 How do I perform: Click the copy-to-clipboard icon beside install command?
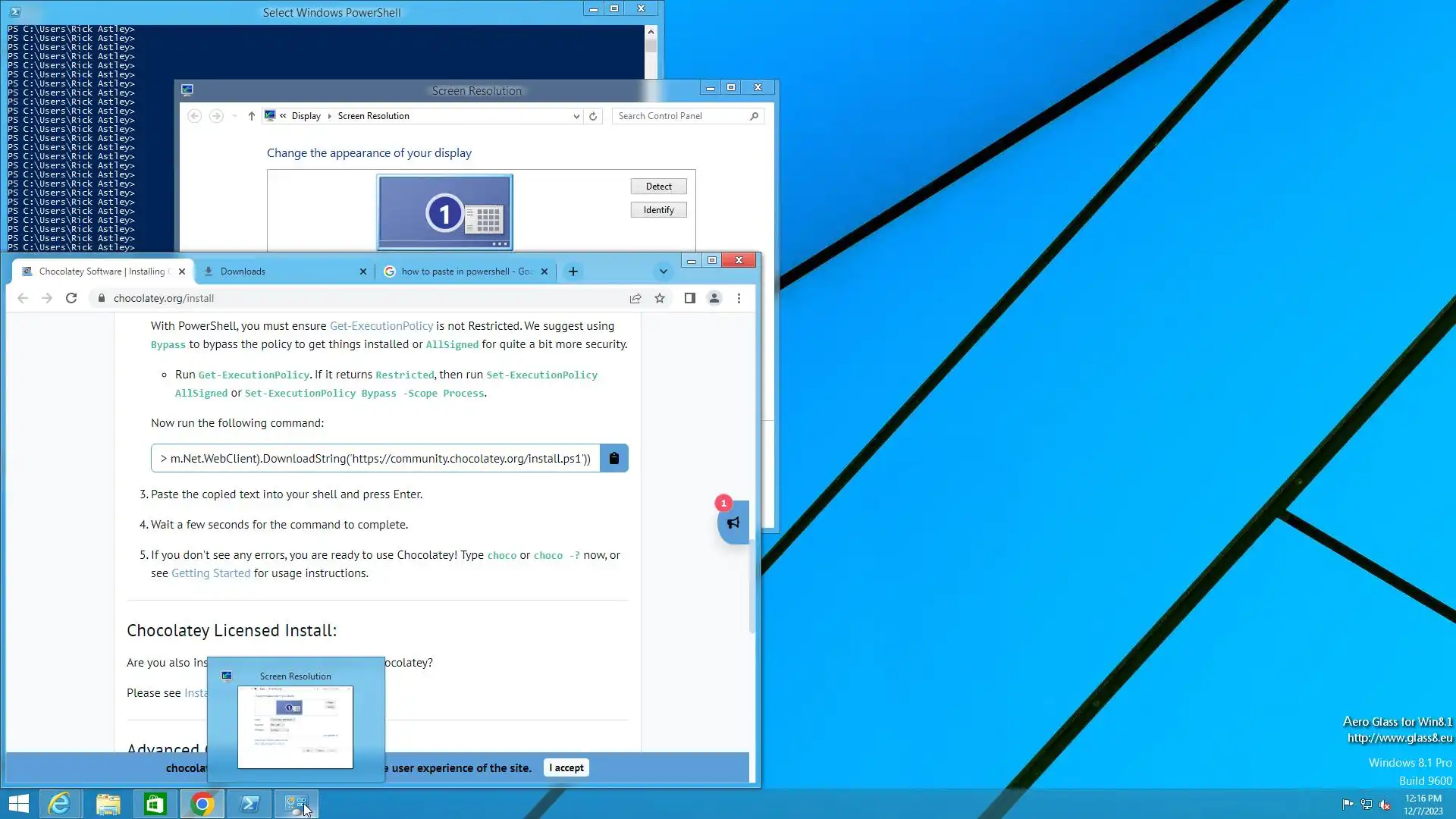(x=613, y=458)
